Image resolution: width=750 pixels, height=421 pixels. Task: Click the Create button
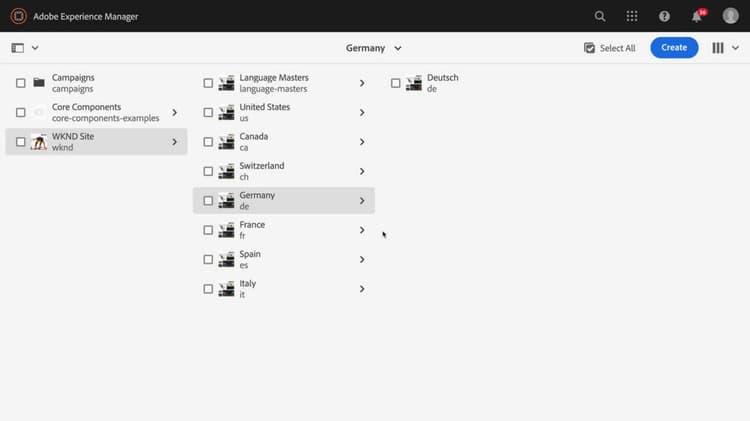tap(674, 47)
